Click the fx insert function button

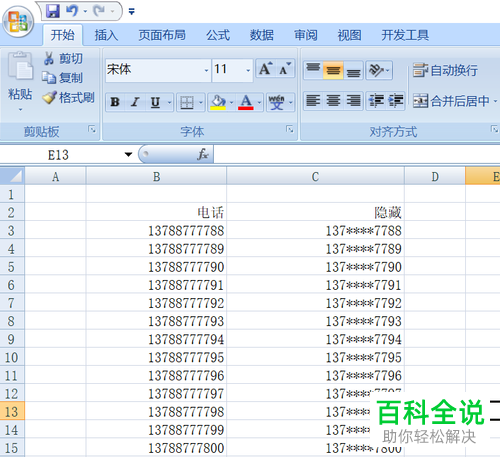click(x=203, y=155)
